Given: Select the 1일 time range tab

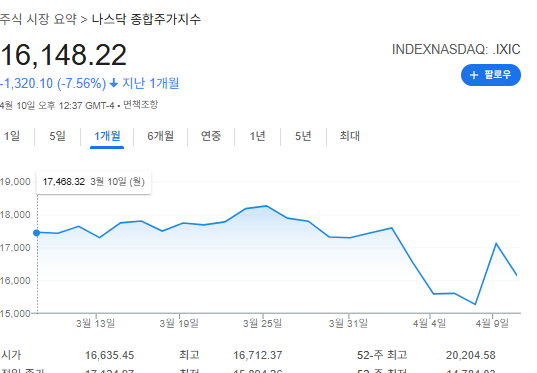Looking at the screenshot, I should coord(12,136).
